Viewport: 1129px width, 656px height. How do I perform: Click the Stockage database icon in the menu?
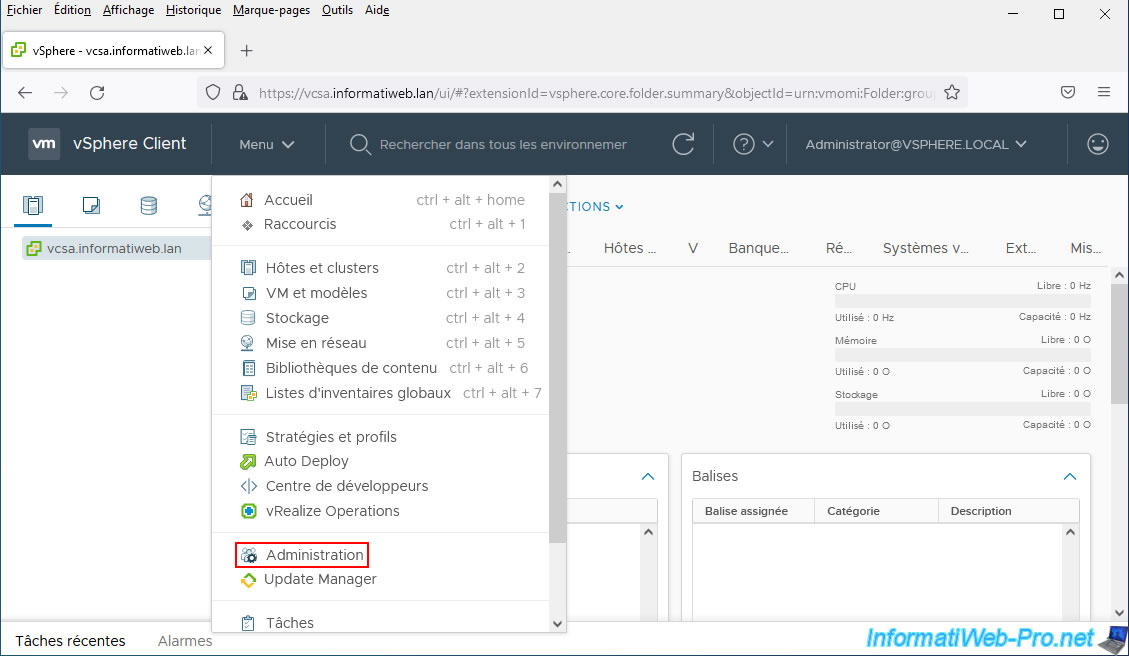click(248, 318)
